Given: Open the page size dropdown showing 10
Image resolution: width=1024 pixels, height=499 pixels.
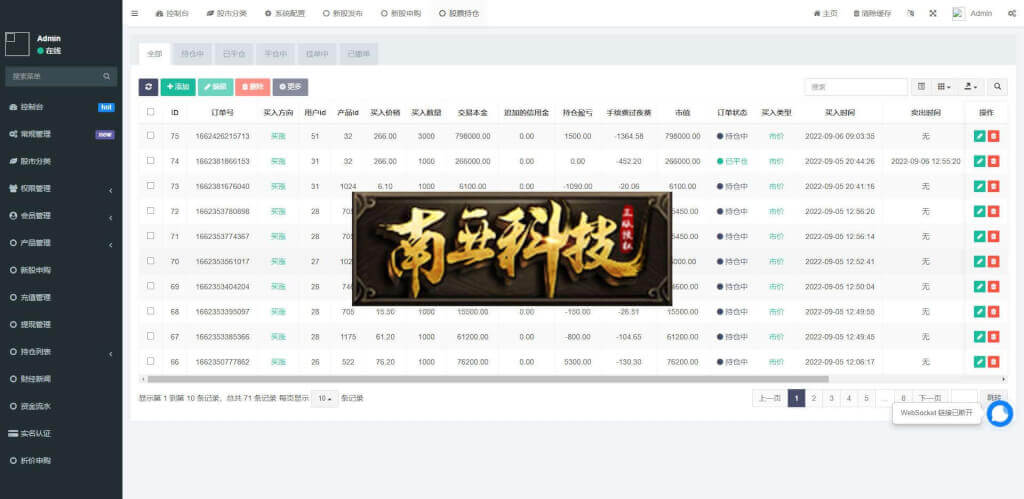Looking at the screenshot, I should point(325,398).
